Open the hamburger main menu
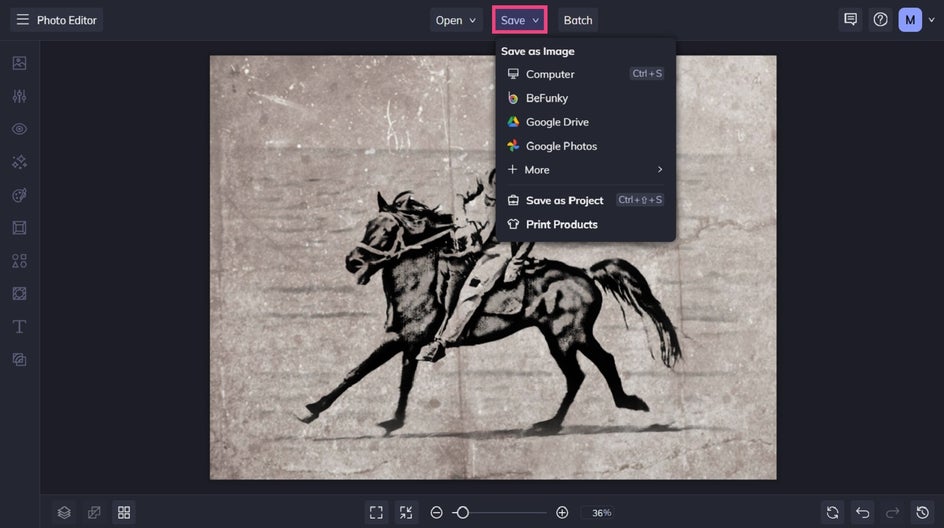The image size is (944, 528). [22, 20]
